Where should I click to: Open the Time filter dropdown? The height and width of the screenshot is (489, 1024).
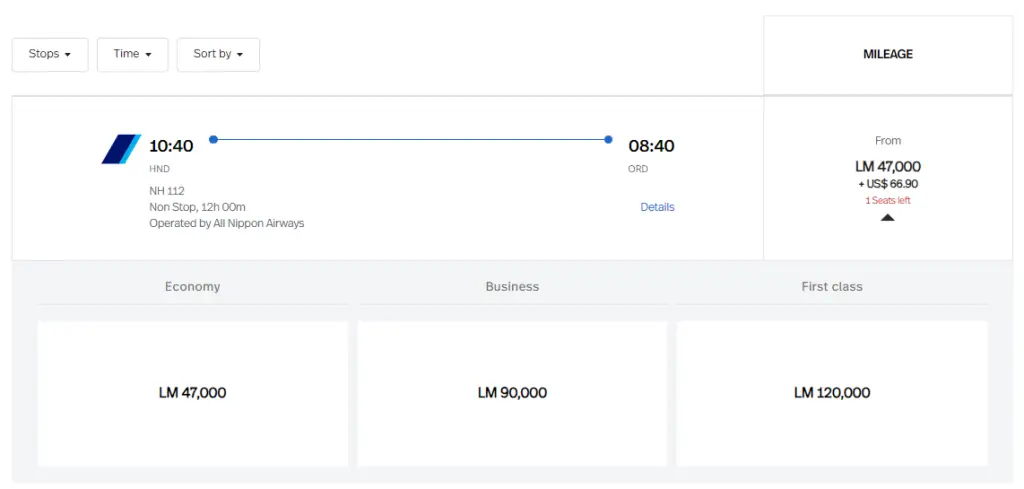[x=132, y=54]
